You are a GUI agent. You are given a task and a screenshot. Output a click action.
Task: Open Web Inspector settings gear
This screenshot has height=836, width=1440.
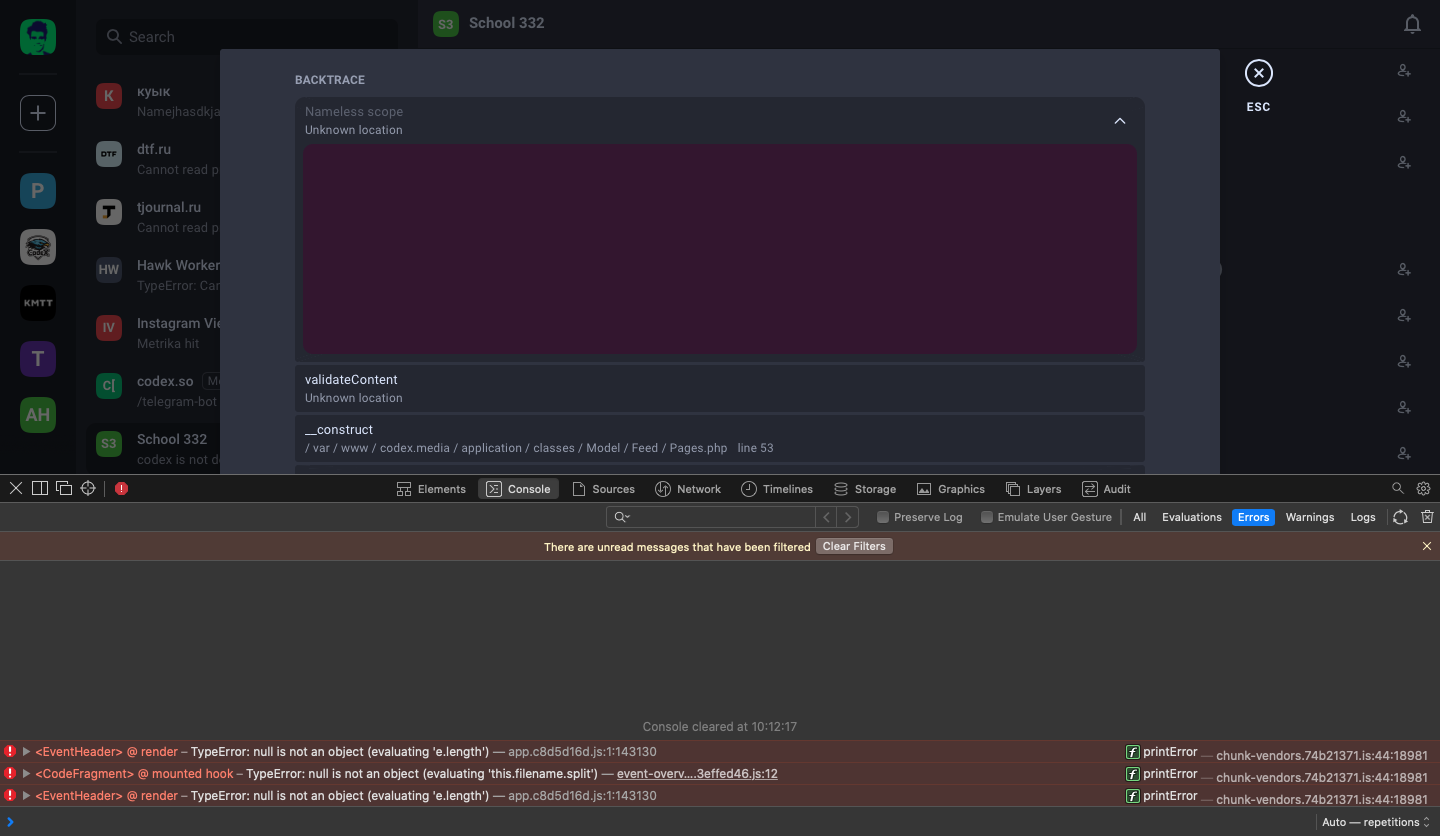click(1424, 488)
